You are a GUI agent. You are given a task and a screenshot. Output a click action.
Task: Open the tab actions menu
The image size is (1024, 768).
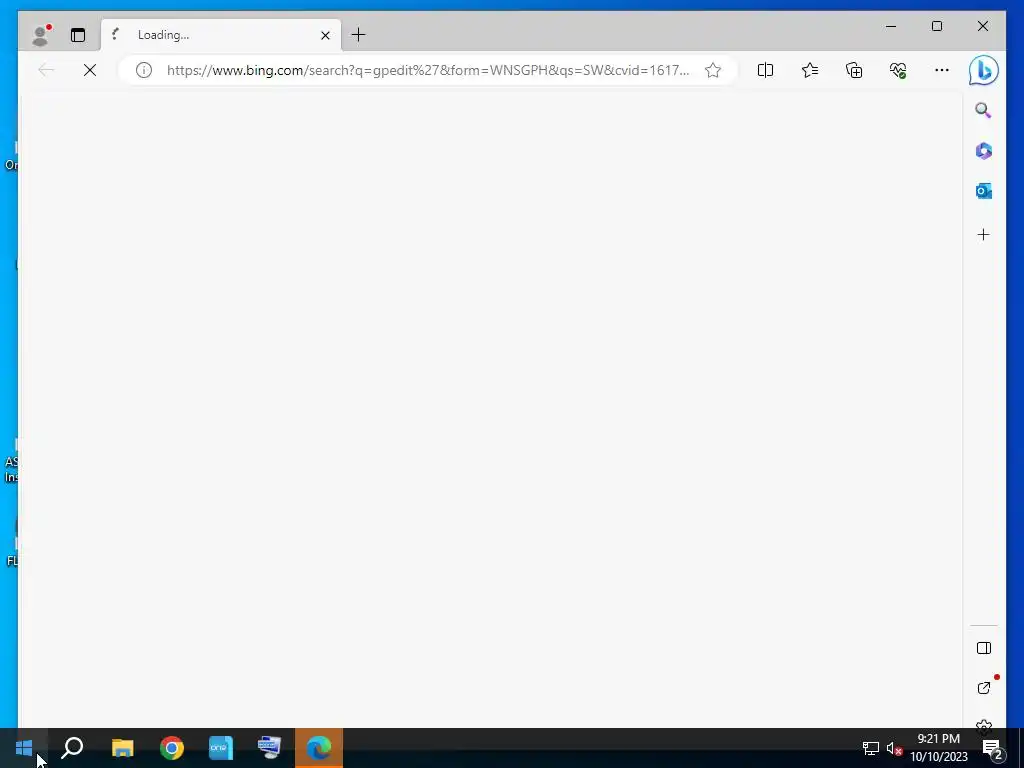pos(78,35)
